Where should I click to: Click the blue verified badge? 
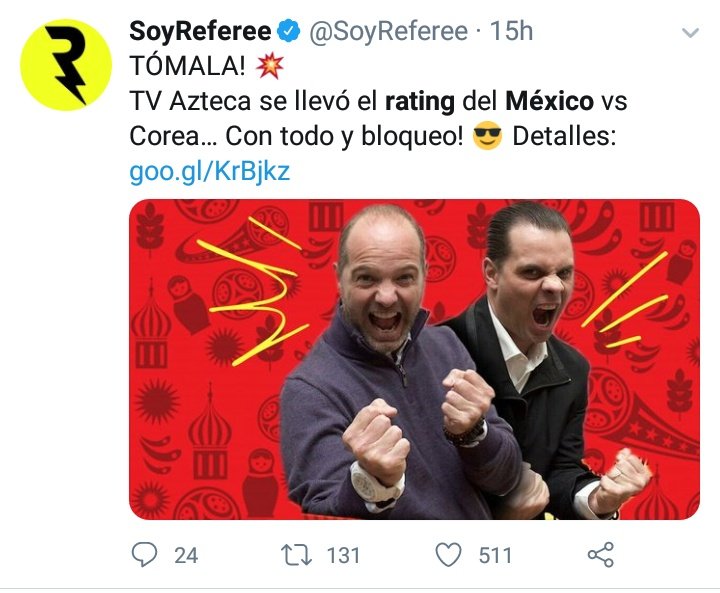pyautogui.click(x=288, y=31)
